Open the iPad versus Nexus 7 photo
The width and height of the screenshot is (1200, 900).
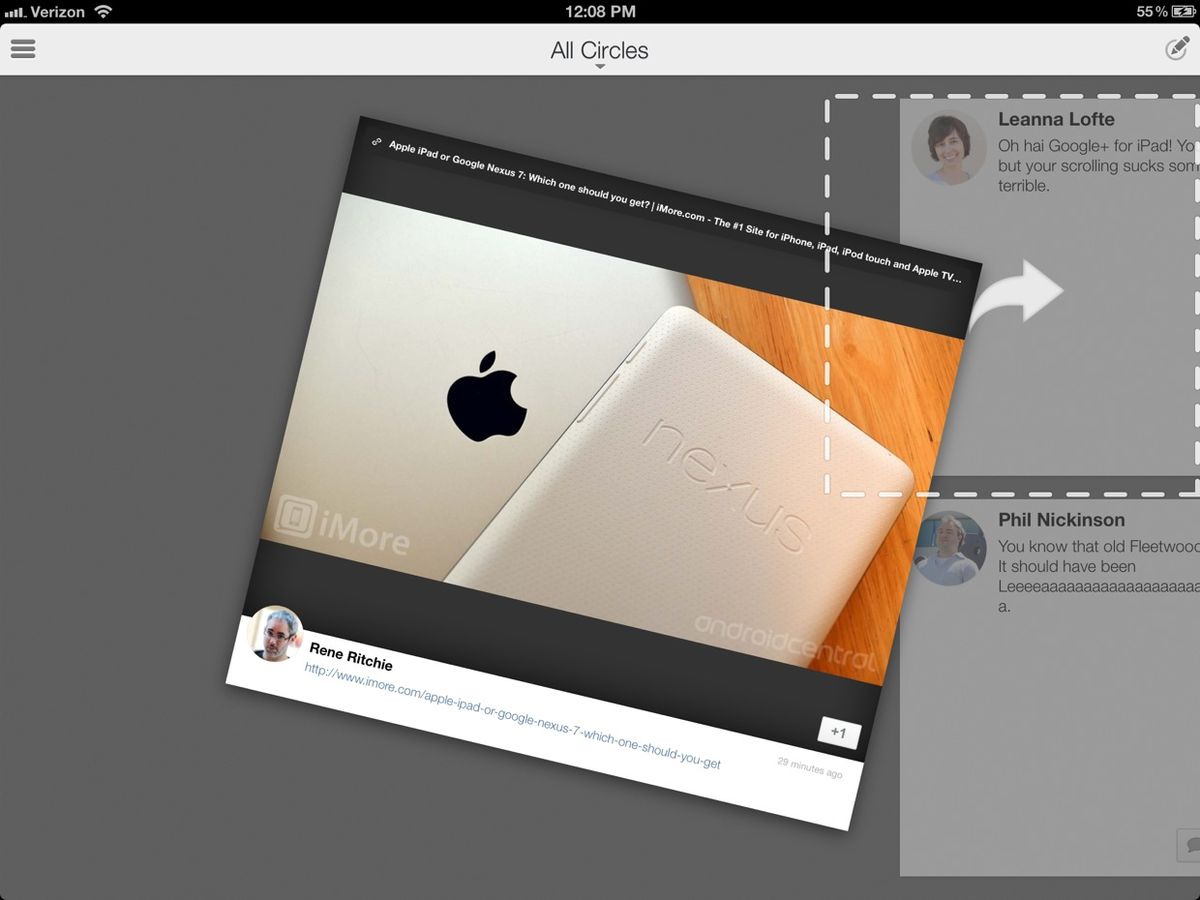point(600,420)
